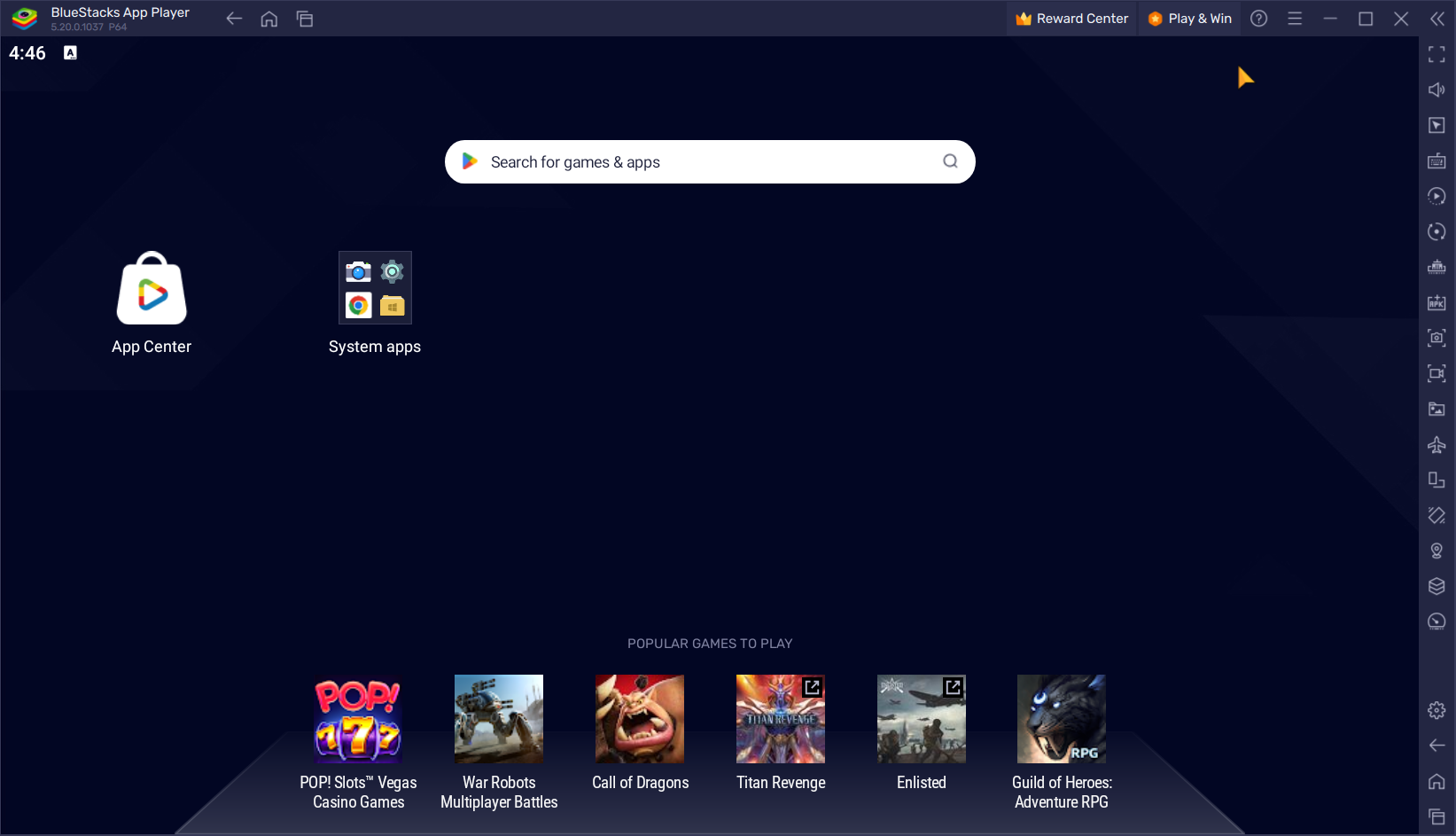Launch POP! Slots Vegas Casino Games
This screenshot has height=836, width=1456.
(358, 719)
